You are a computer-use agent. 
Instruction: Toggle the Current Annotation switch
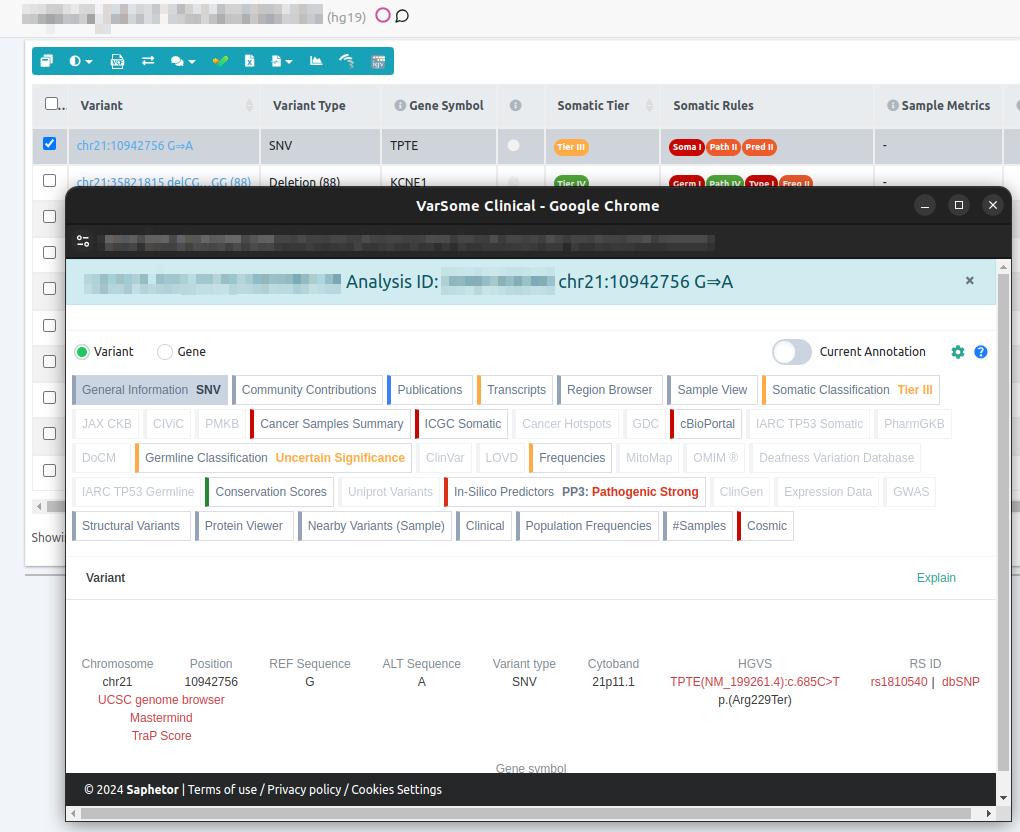792,352
